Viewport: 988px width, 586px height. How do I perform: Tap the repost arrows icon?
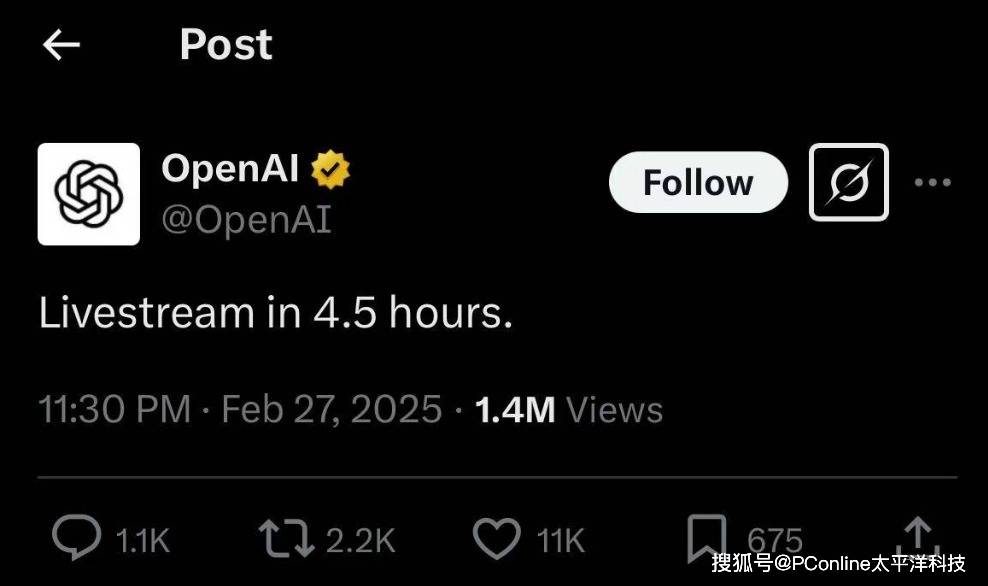click(x=285, y=540)
